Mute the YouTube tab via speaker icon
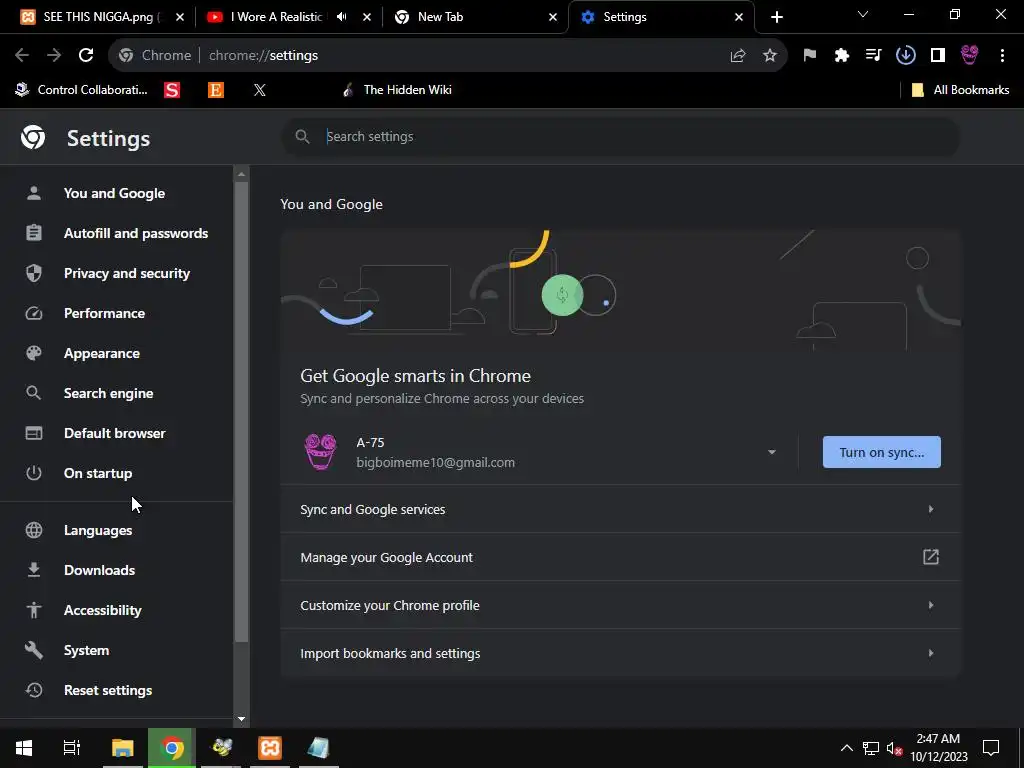Viewport: 1024px width, 768px height. point(342,17)
